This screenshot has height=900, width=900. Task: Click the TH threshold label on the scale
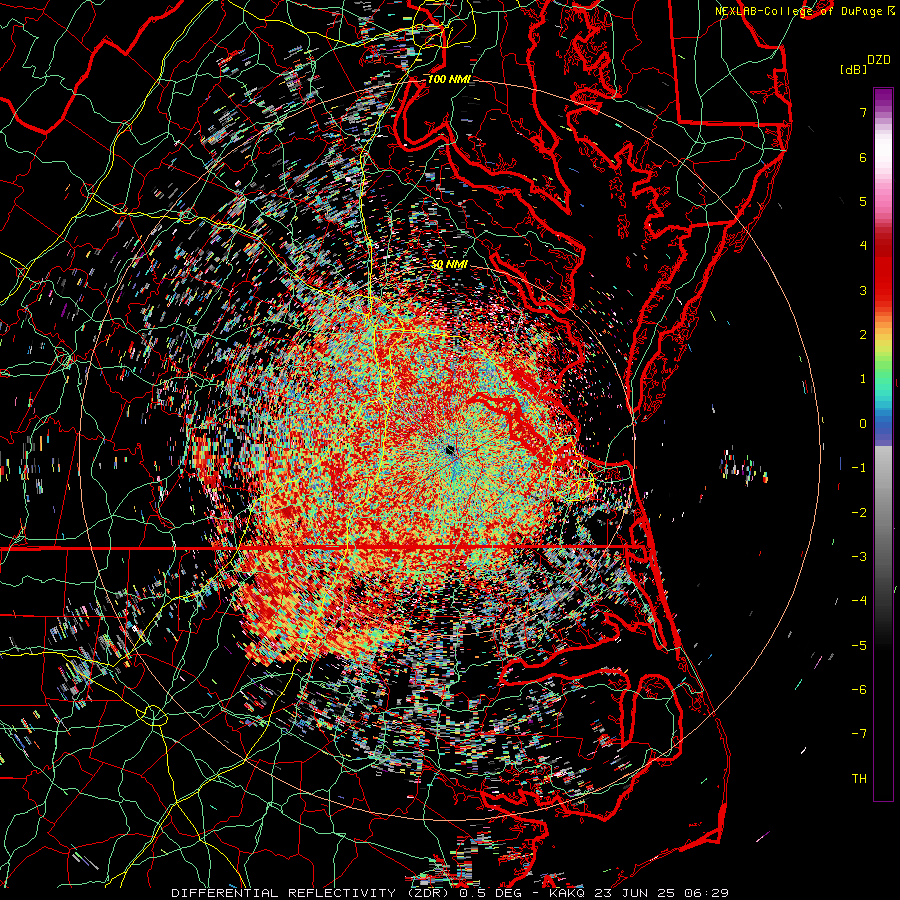tap(859, 779)
